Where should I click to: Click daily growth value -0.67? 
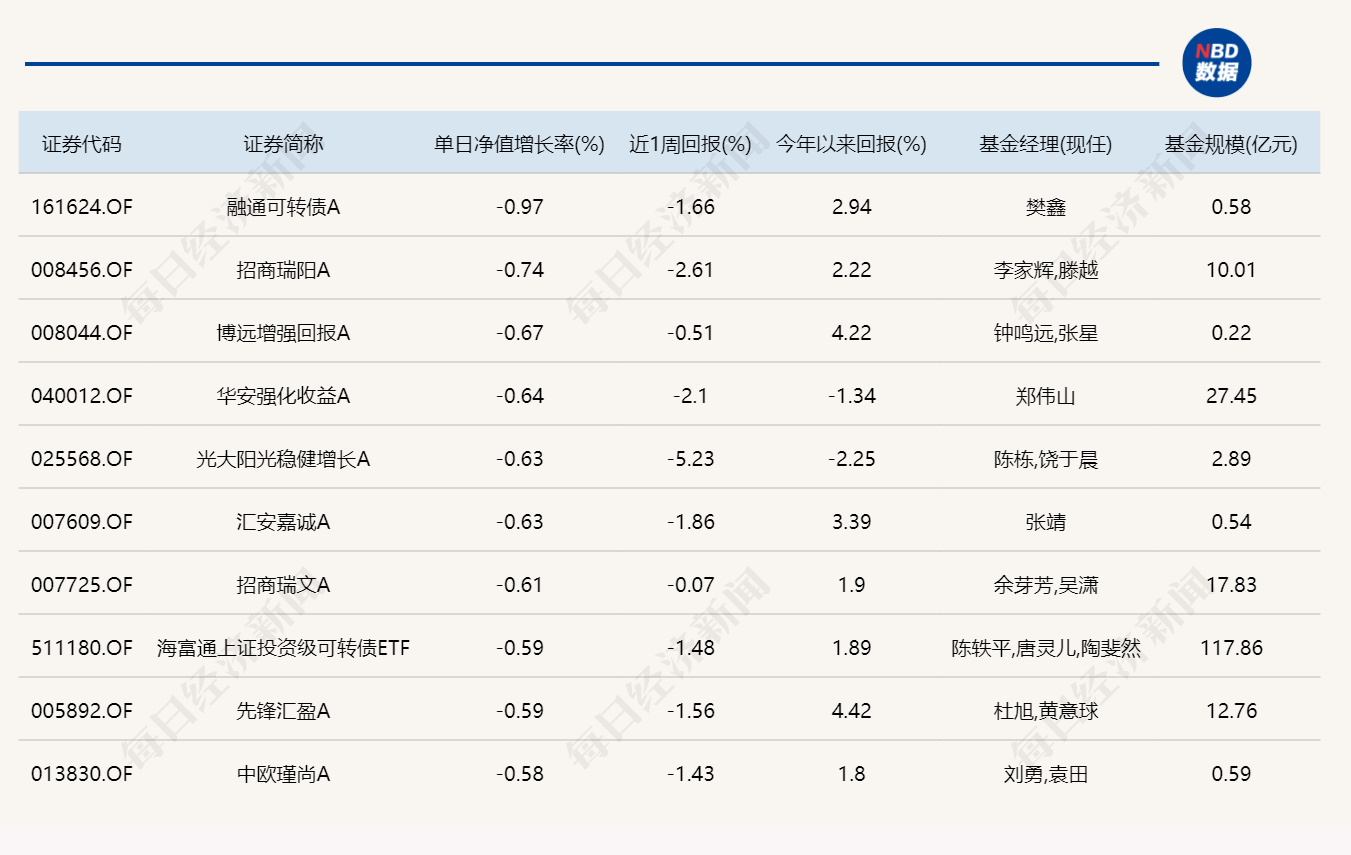pos(520,333)
